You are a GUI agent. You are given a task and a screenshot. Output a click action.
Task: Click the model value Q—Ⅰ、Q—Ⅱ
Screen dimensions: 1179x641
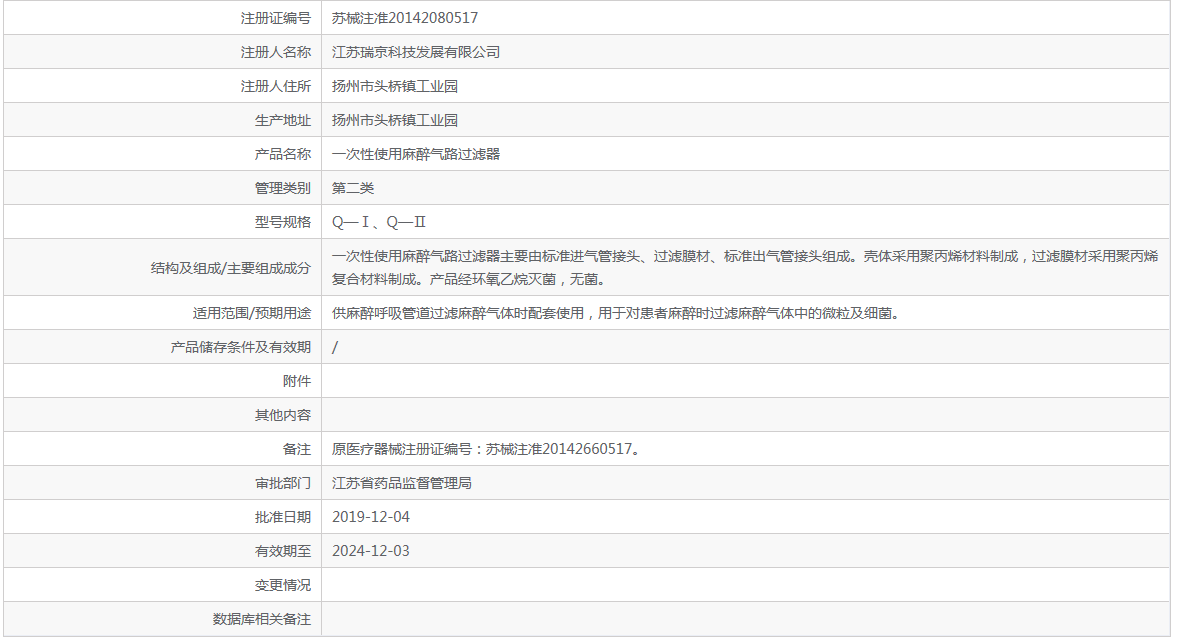(x=379, y=222)
